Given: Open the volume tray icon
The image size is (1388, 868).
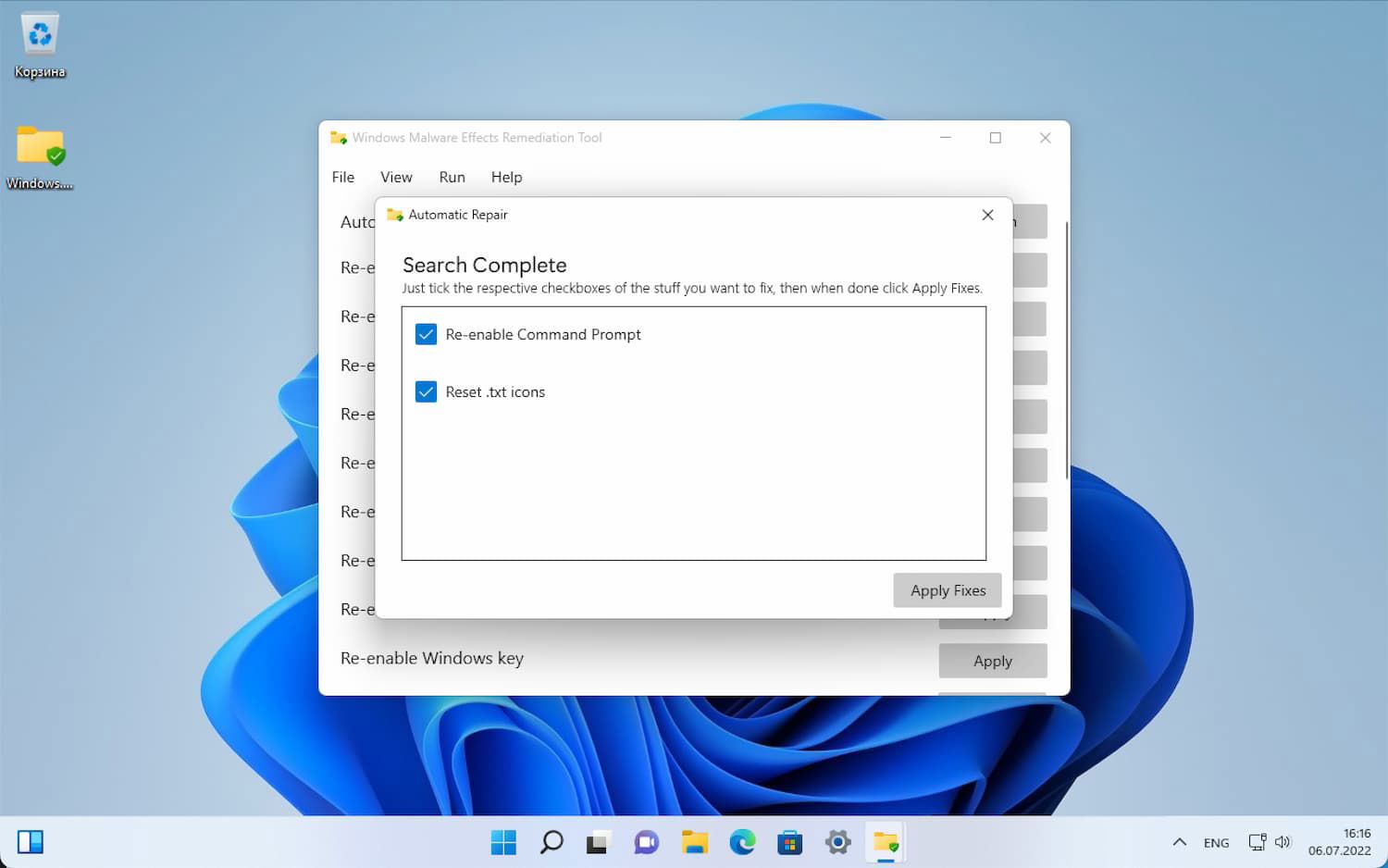Looking at the screenshot, I should pyautogui.click(x=1283, y=842).
